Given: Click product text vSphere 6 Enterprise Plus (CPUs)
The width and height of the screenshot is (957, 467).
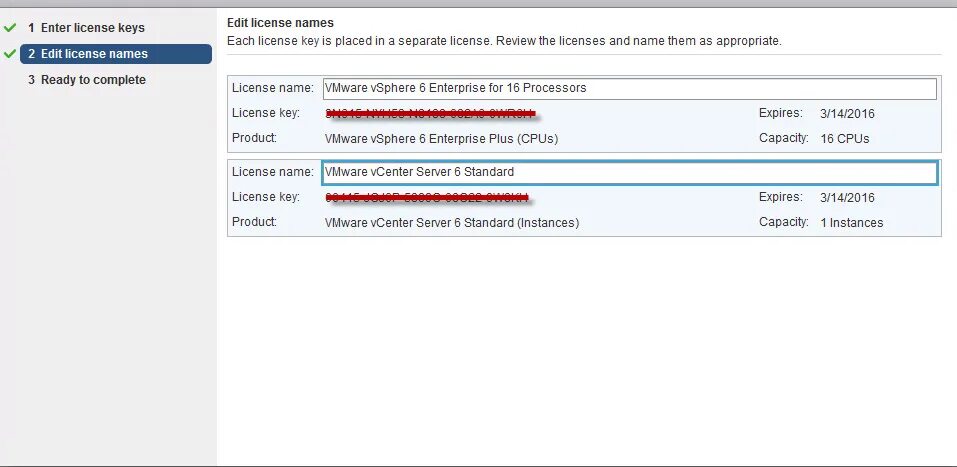Looking at the screenshot, I should click(441, 138).
